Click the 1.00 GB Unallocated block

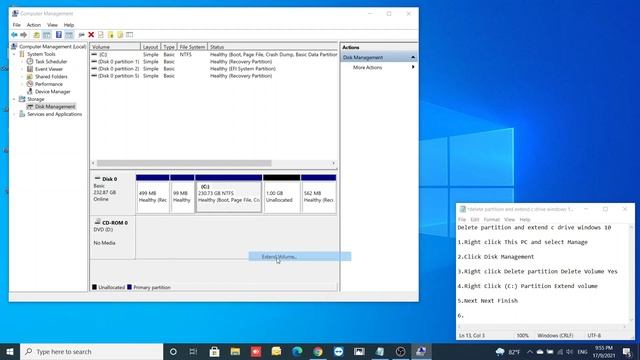282,194
